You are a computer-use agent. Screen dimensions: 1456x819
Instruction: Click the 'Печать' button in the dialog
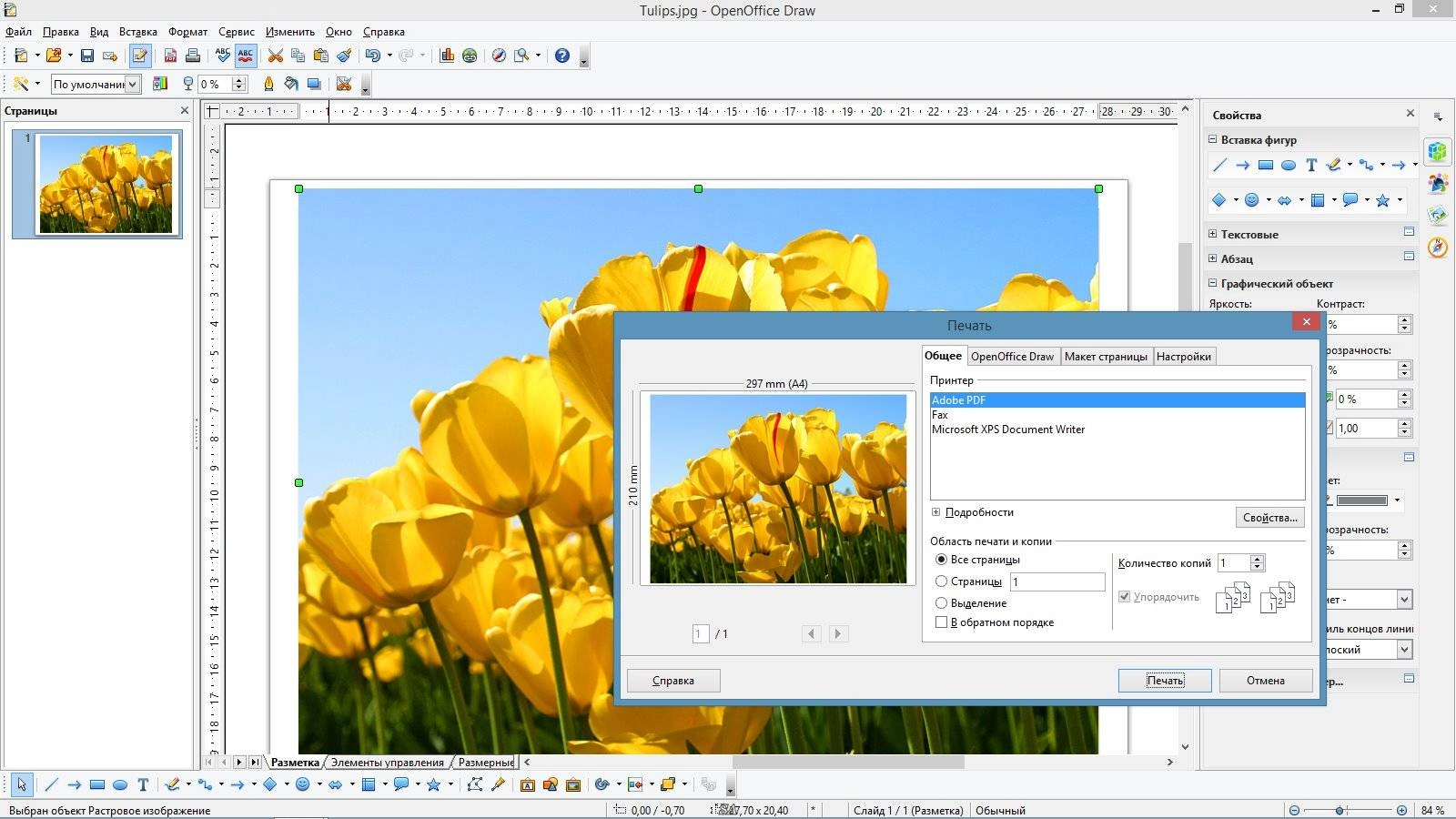[x=1165, y=681]
